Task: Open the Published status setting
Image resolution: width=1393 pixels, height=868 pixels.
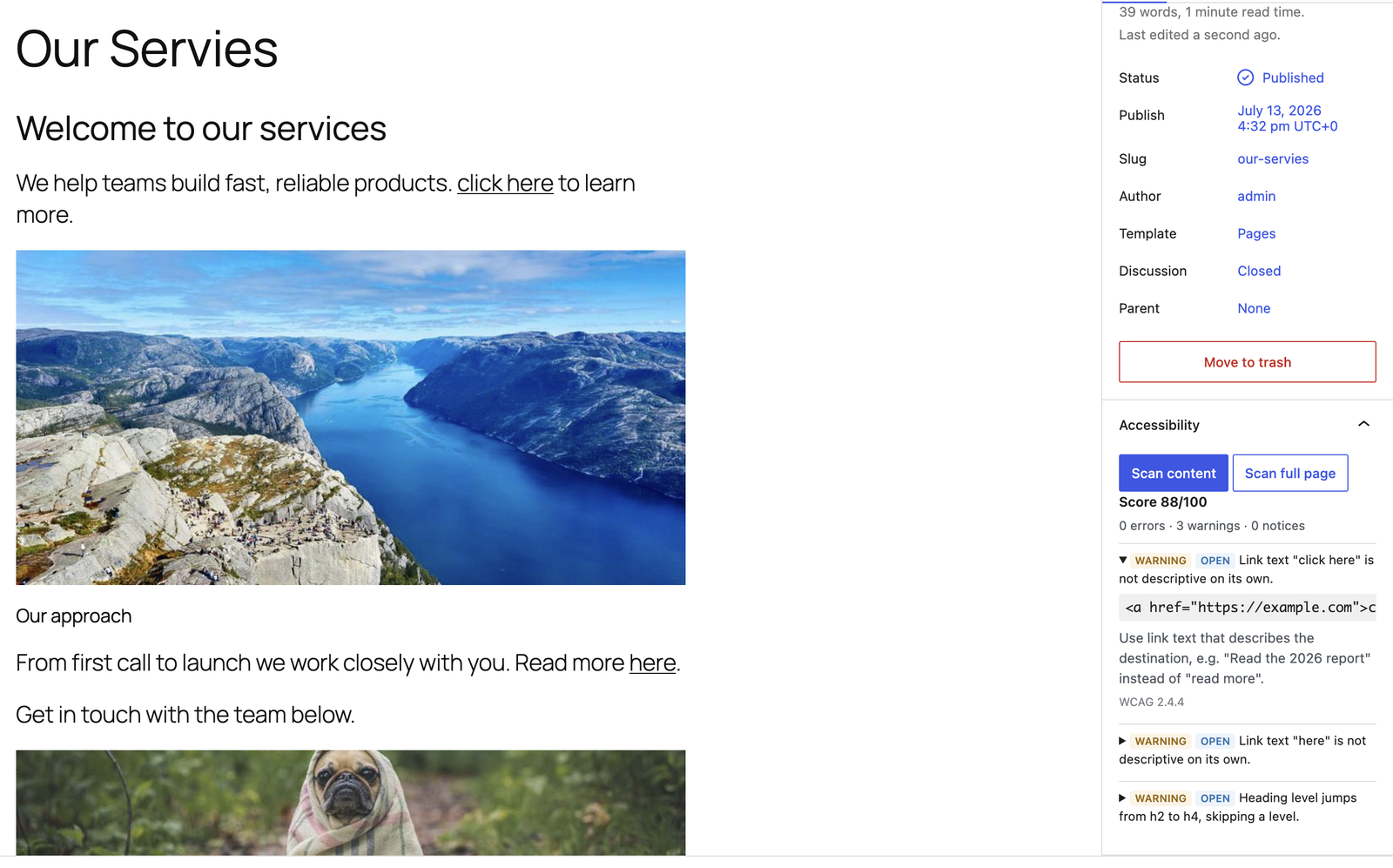Action: [1292, 77]
